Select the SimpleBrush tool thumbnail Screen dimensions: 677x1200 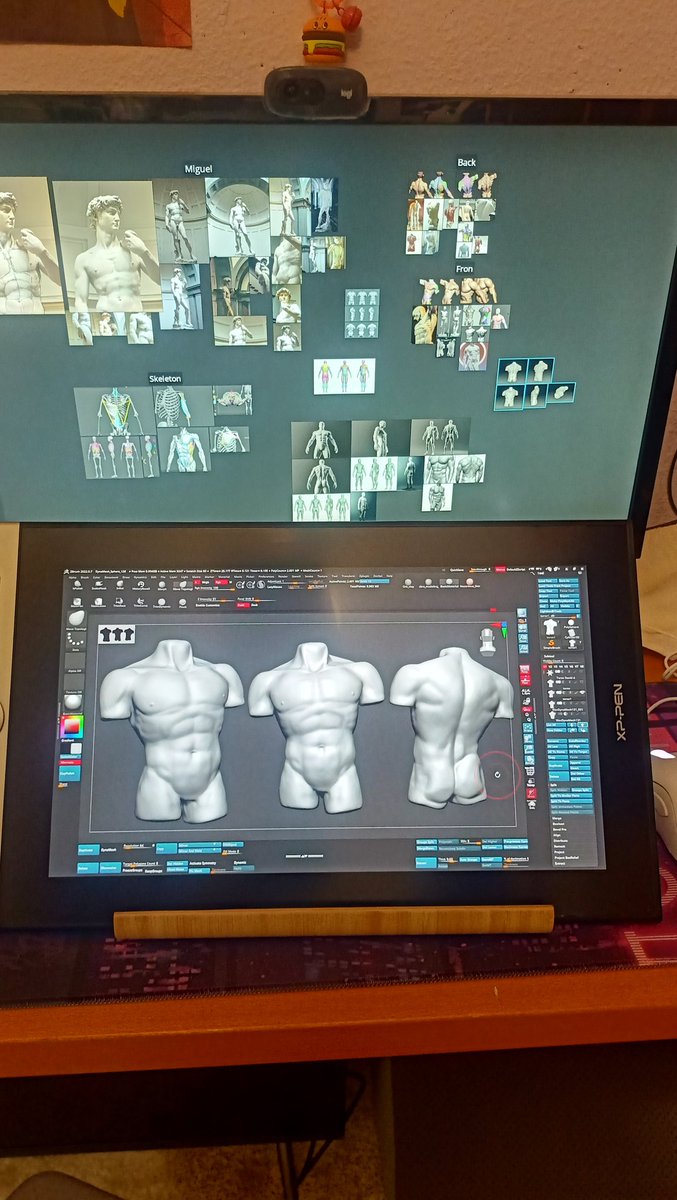[x=551, y=643]
